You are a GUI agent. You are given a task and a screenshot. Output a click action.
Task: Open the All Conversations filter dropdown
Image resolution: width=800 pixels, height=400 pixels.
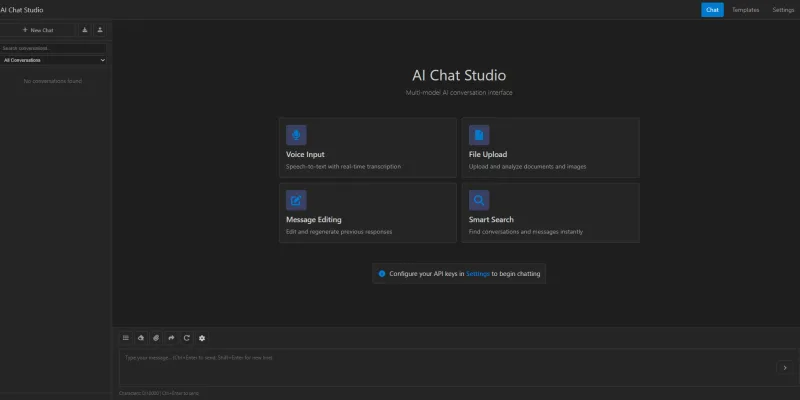pos(53,60)
